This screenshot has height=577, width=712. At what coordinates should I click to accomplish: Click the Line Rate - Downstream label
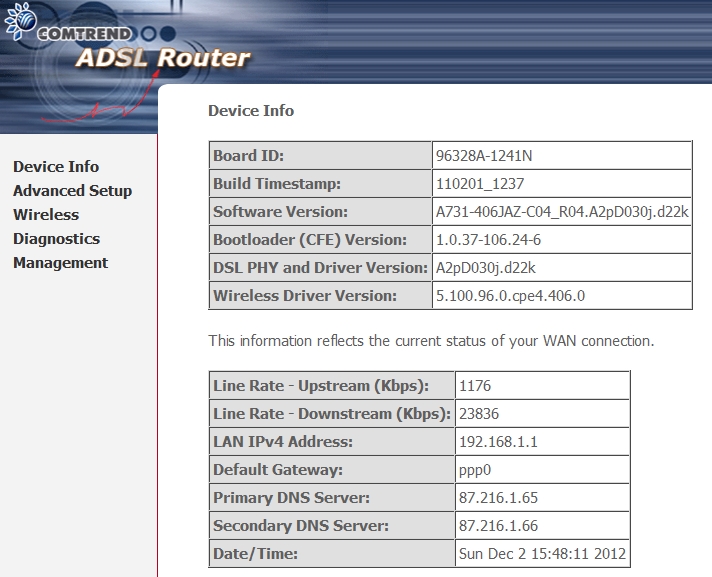point(332,414)
